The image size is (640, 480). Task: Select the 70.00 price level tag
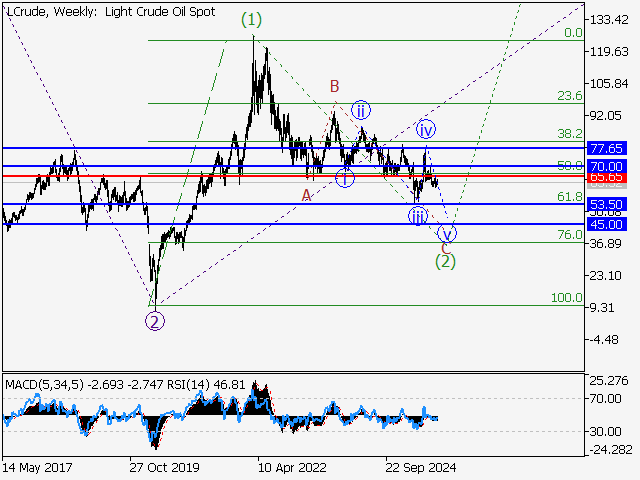pos(606,166)
